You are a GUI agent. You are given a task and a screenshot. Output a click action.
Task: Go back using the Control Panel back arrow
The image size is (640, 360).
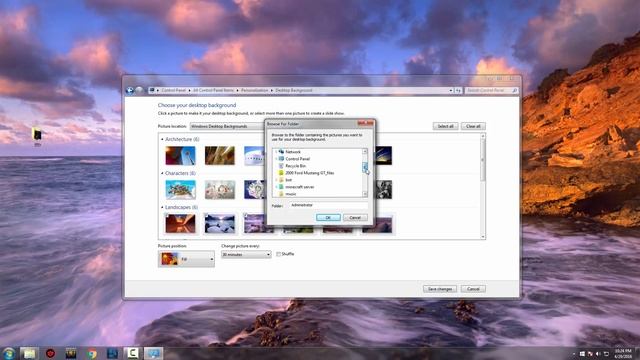[130, 90]
